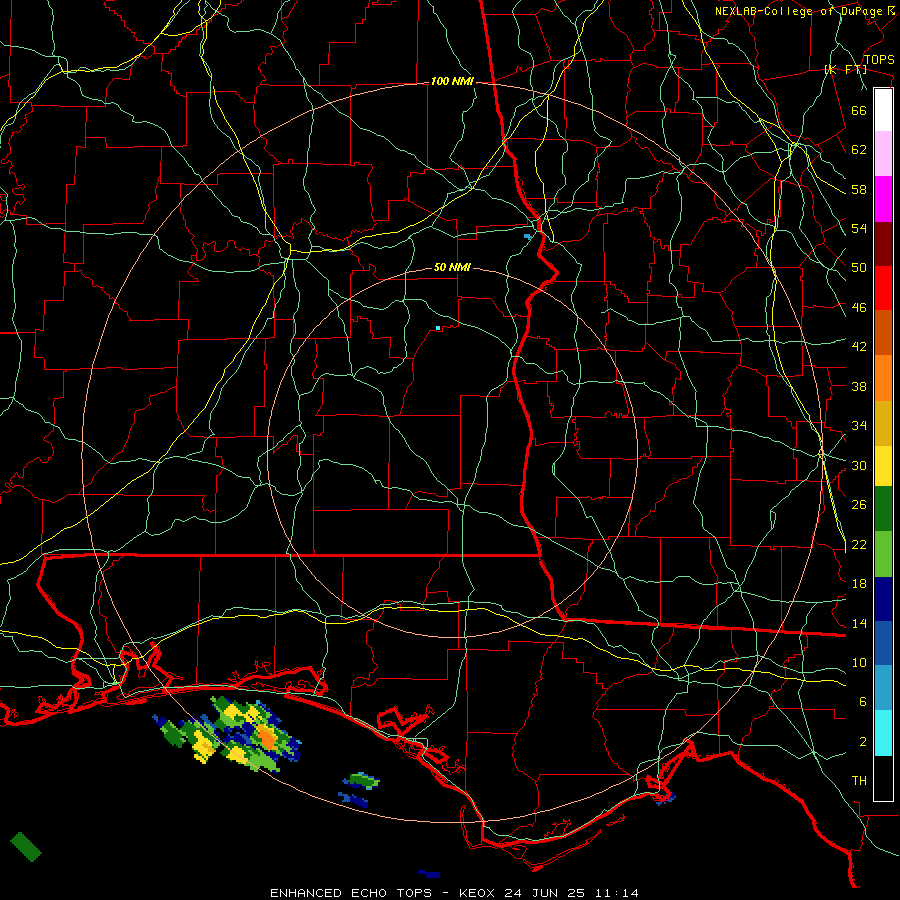Click the cyan legend color band
The height and width of the screenshot is (900, 900).
tap(883, 733)
